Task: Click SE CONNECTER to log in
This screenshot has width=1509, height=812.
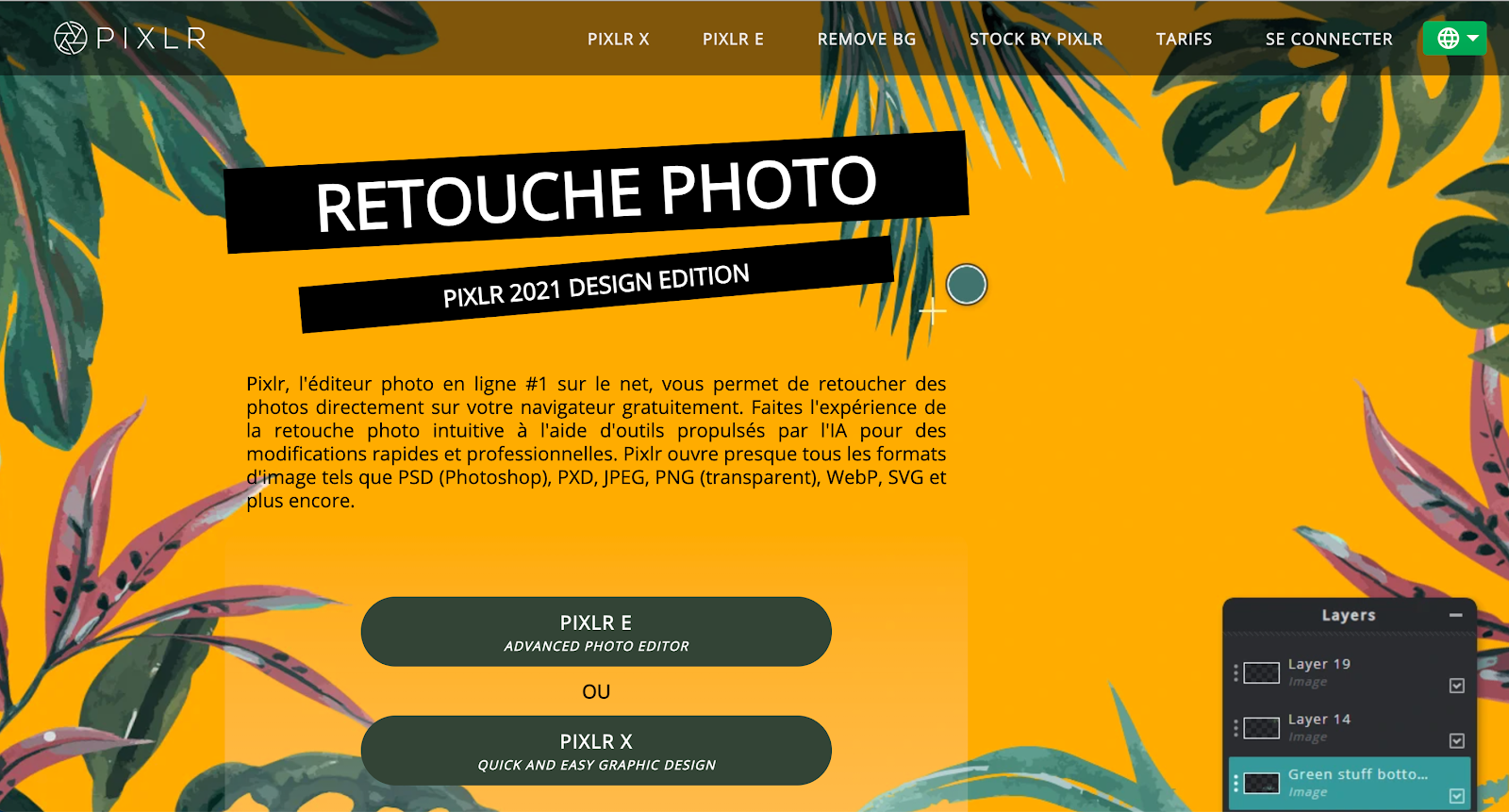Action: (1329, 40)
